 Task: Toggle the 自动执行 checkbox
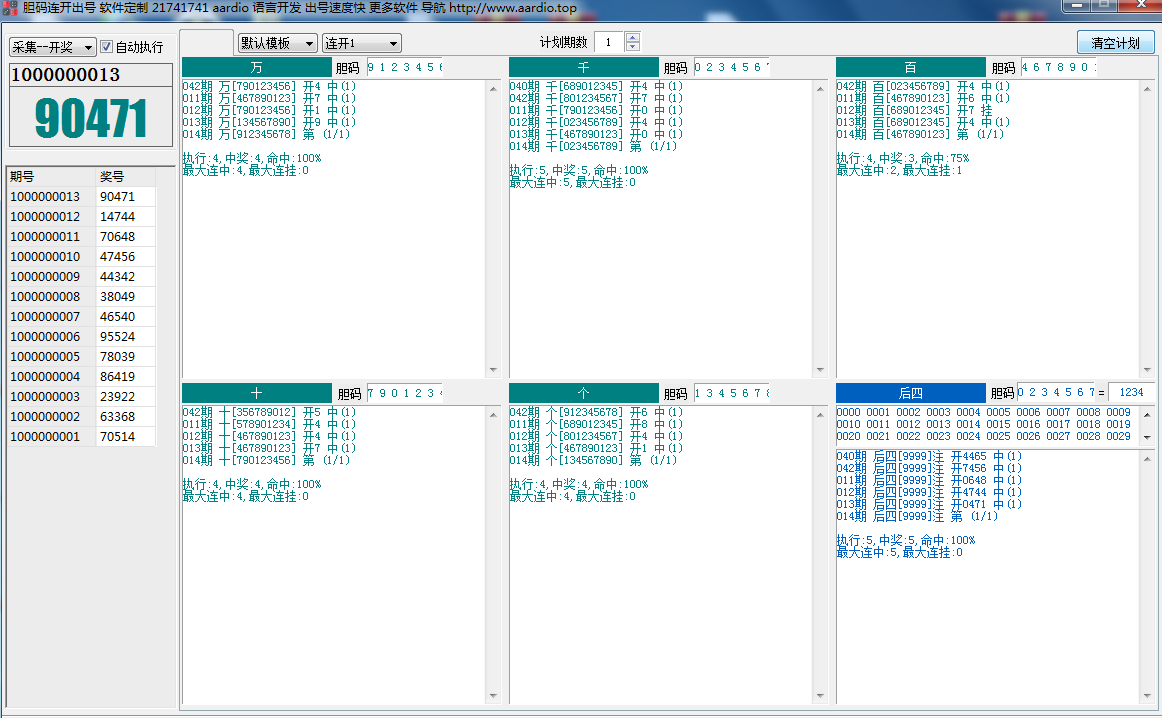[x=106, y=47]
